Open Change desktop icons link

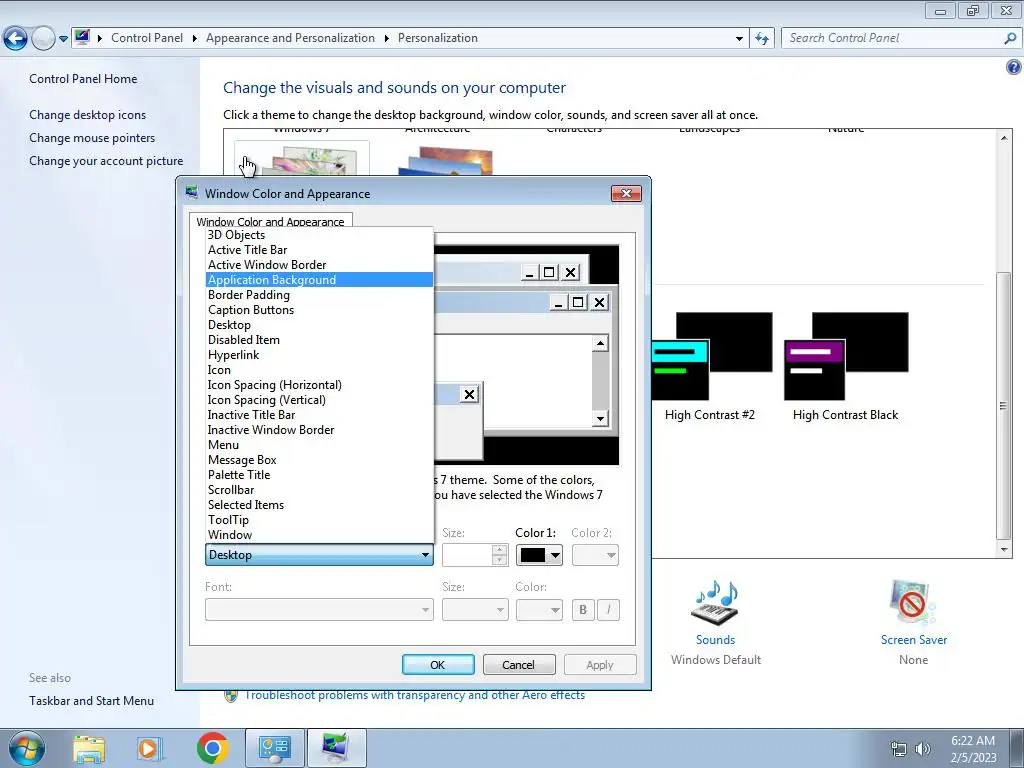[x=88, y=115]
